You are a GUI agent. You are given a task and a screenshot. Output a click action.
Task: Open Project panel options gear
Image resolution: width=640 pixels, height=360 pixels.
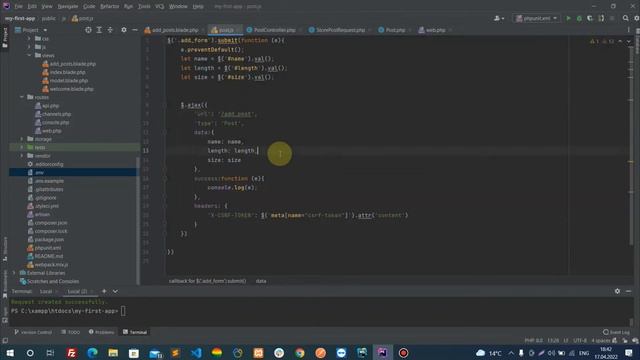point(124,30)
